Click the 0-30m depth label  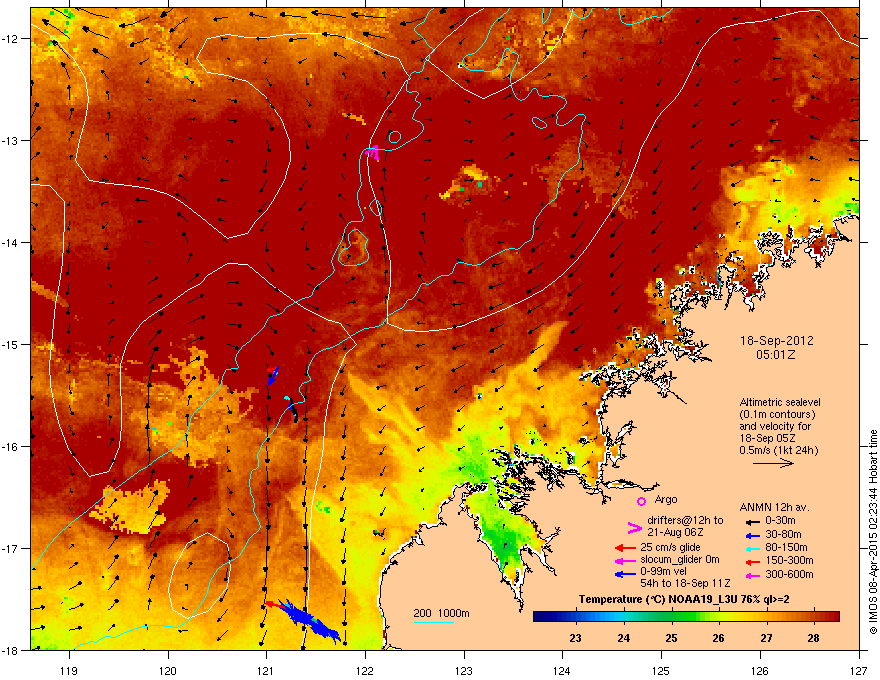pos(780,521)
